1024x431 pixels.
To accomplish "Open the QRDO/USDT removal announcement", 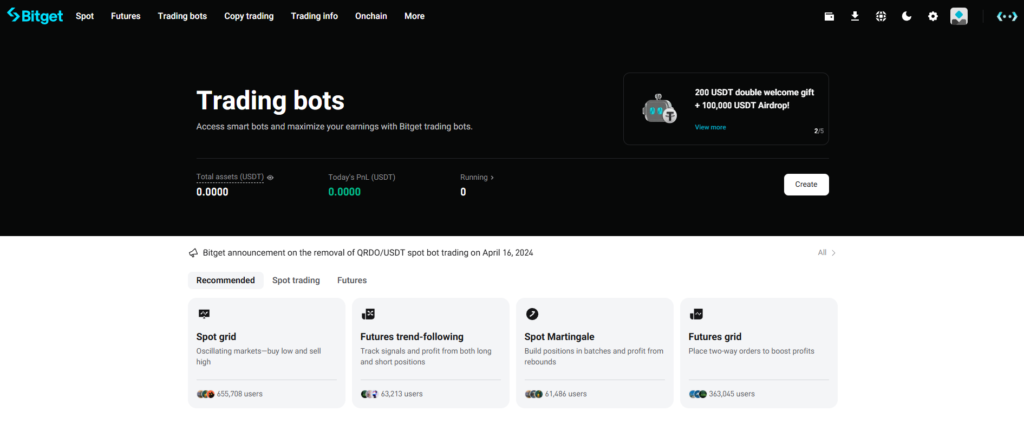I will [x=368, y=253].
